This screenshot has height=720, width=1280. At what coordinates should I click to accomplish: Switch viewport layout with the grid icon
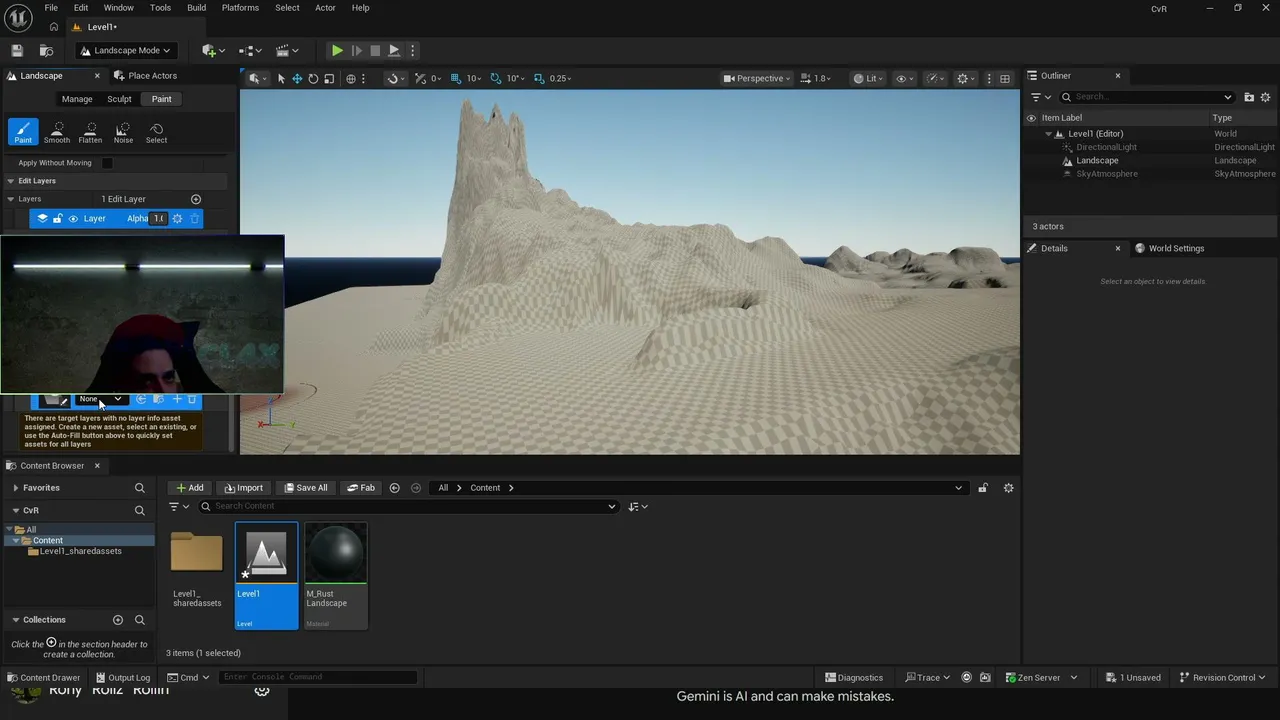[x=1005, y=78]
